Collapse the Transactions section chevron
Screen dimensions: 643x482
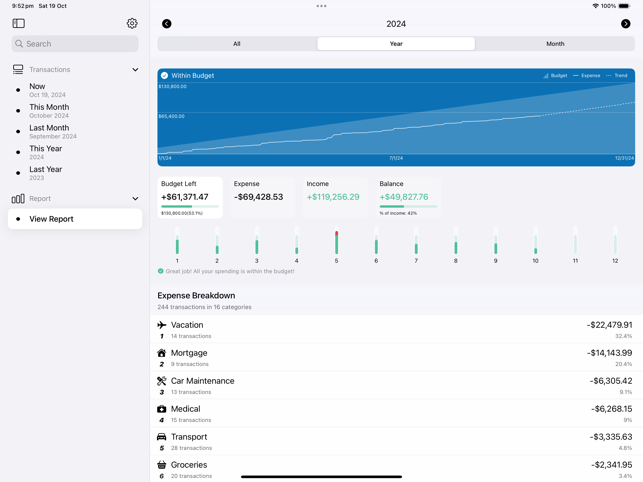pos(135,70)
